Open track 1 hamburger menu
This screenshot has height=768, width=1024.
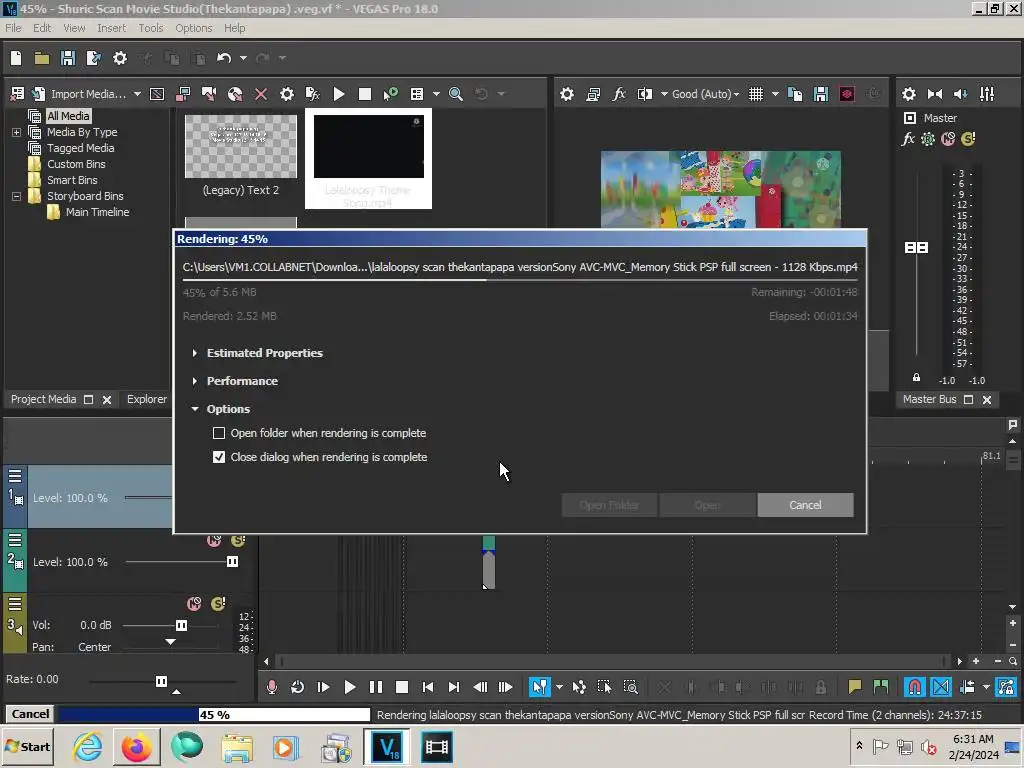tap(15, 476)
